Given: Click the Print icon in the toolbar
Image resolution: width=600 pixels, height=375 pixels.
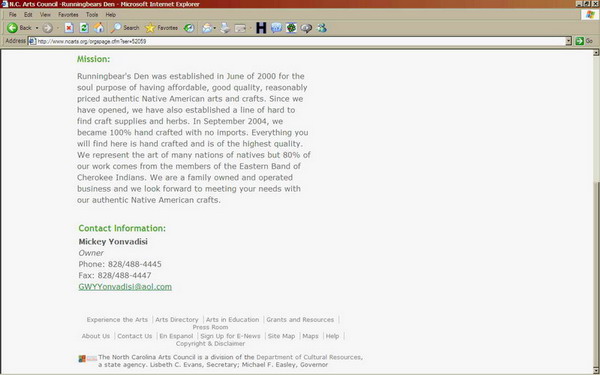Looking at the screenshot, I should [x=225, y=28].
